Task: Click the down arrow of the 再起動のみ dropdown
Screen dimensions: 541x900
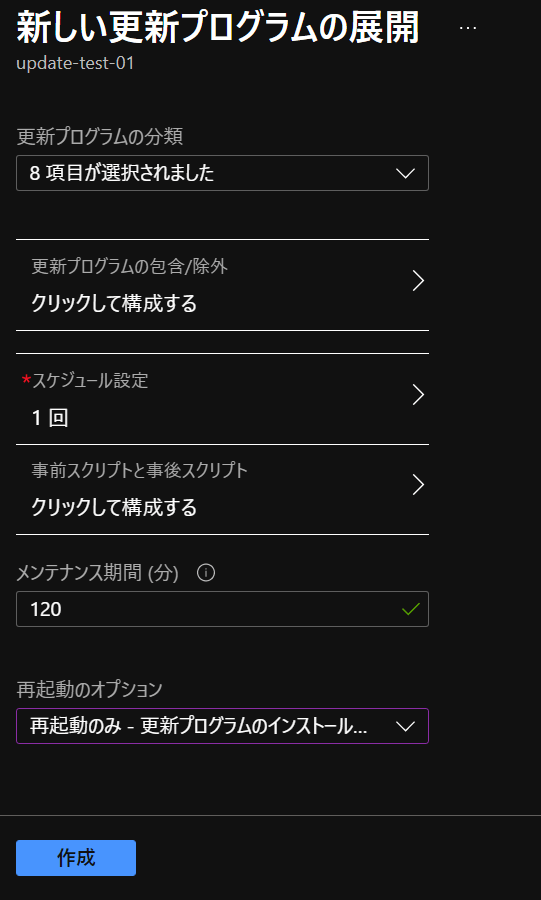Action: (406, 727)
